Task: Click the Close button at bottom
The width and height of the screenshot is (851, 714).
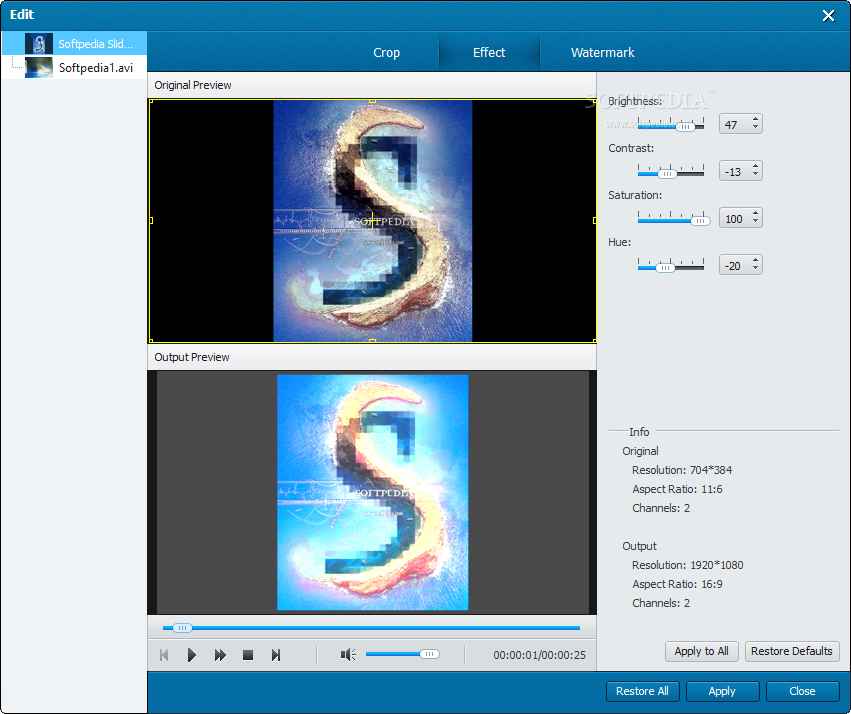Action: coord(802,691)
